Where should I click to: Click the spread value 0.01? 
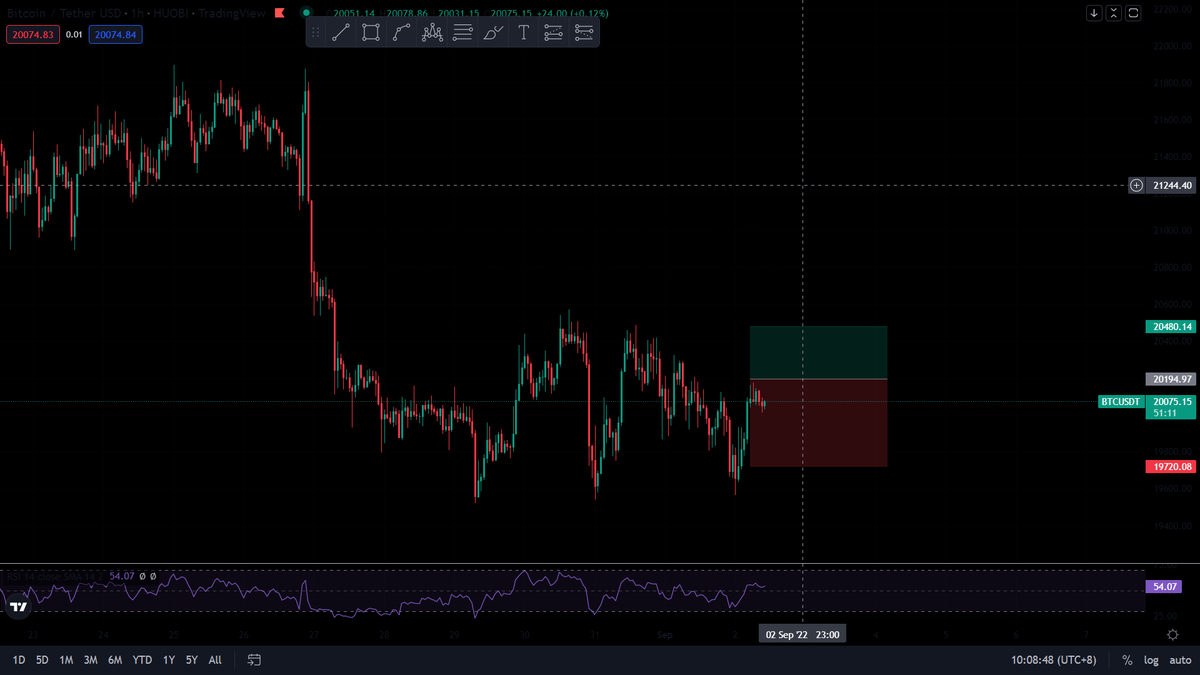pos(74,34)
